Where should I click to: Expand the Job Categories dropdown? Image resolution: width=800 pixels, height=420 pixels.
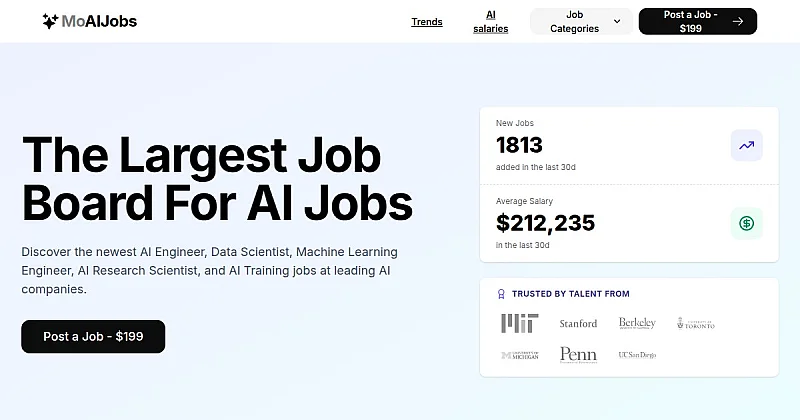pyautogui.click(x=581, y=21)
